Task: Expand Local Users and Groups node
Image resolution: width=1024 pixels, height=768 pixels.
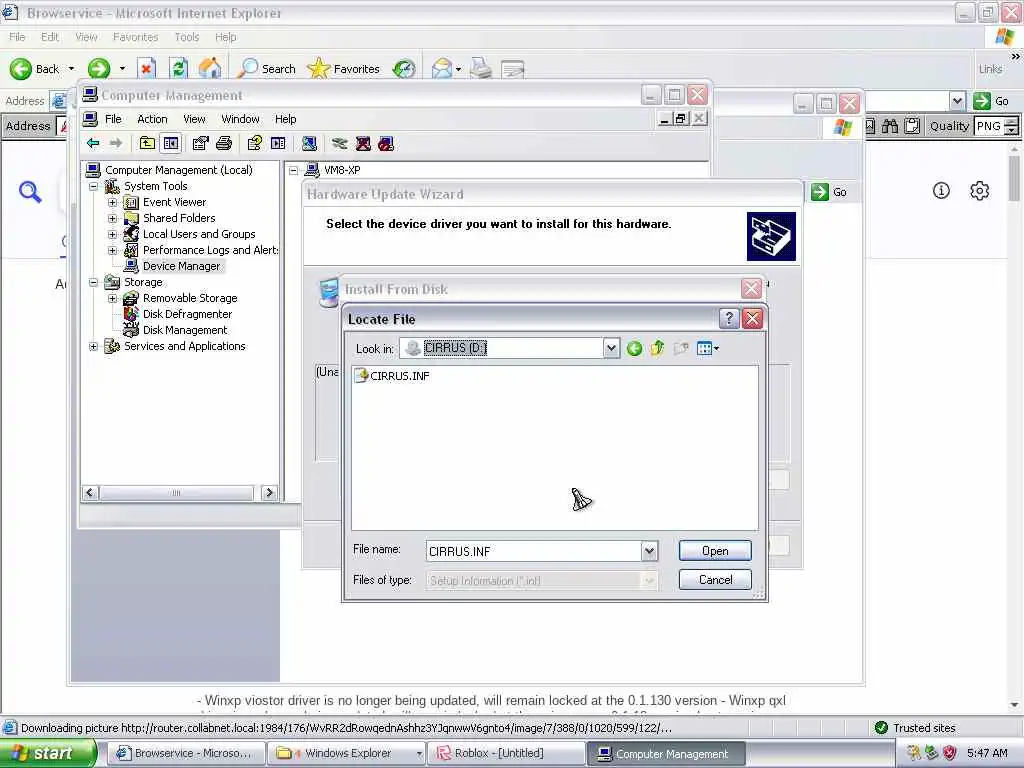Action: [x=112, y=234]
